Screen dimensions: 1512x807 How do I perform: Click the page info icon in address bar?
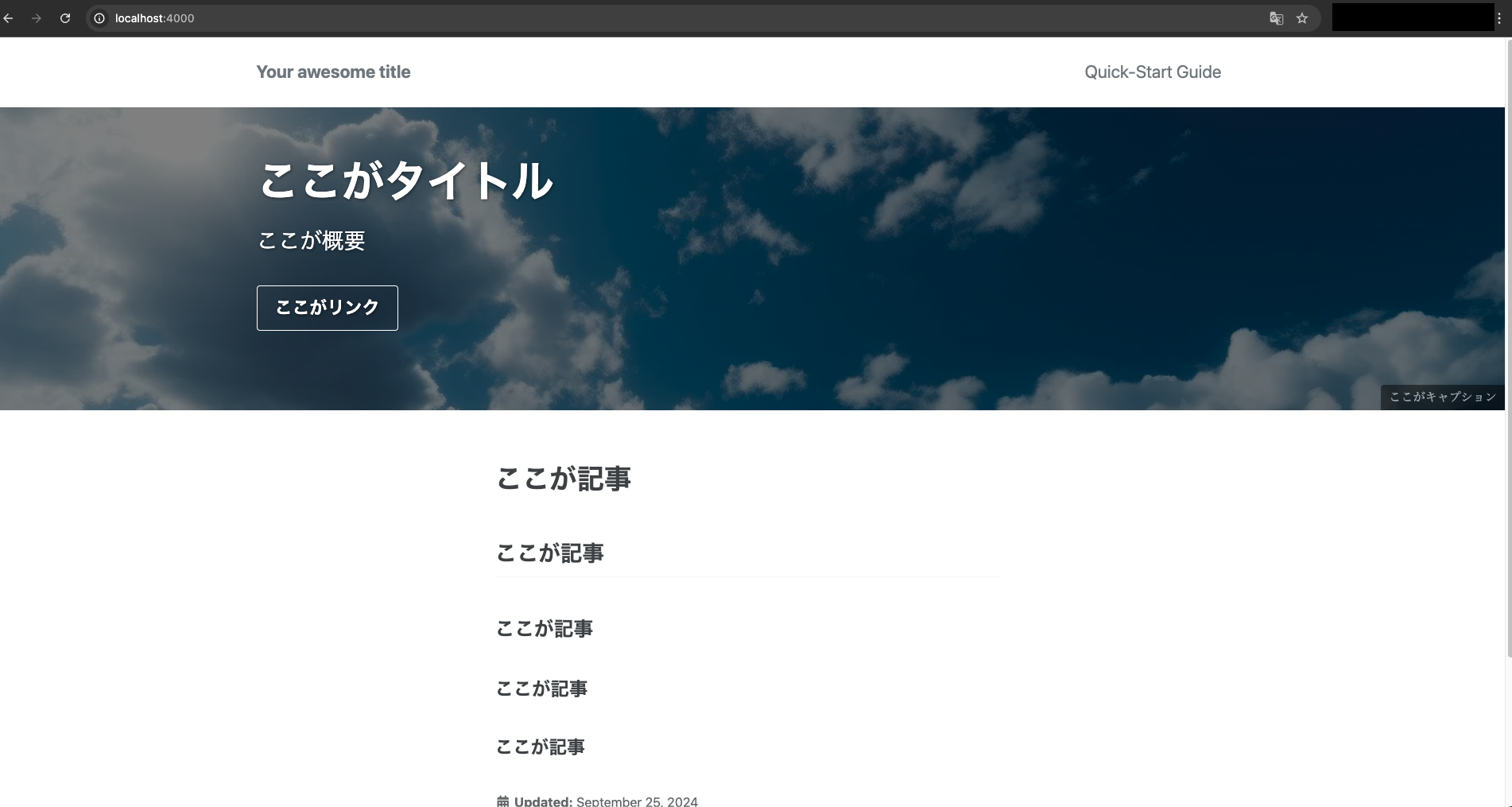click(99, 17)
